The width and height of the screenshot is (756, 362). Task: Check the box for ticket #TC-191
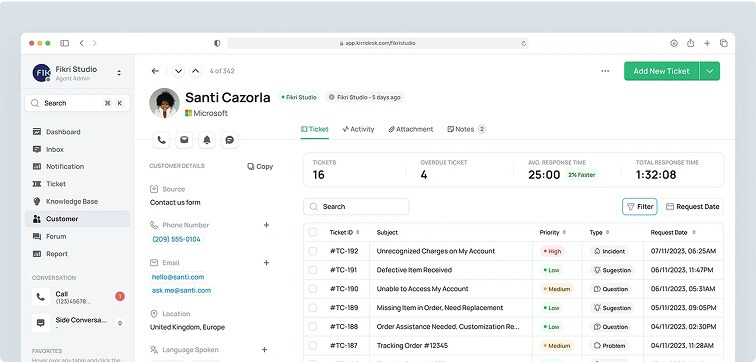tap(313, 270)
